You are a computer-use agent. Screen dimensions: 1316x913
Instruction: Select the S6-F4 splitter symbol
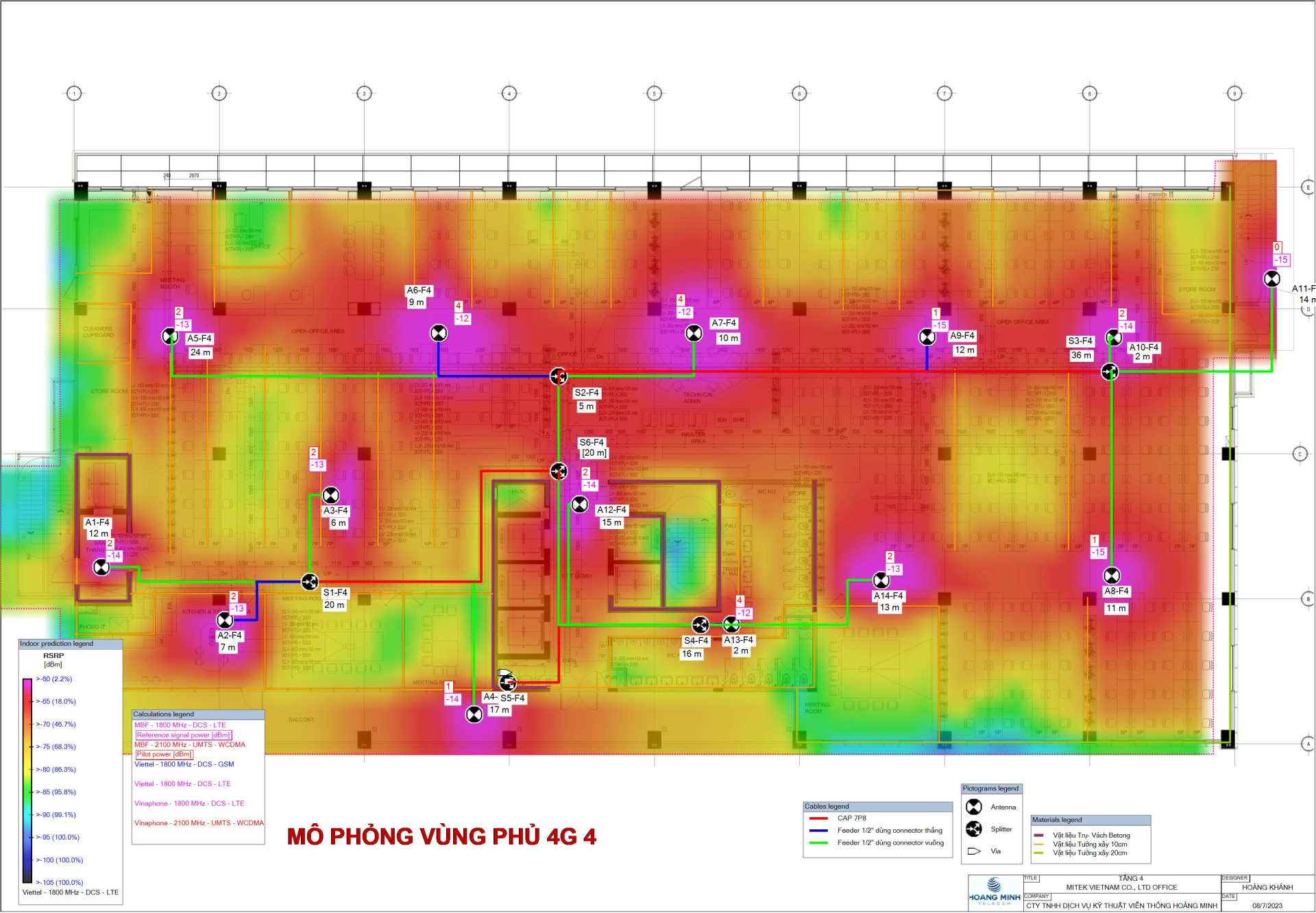559,471
